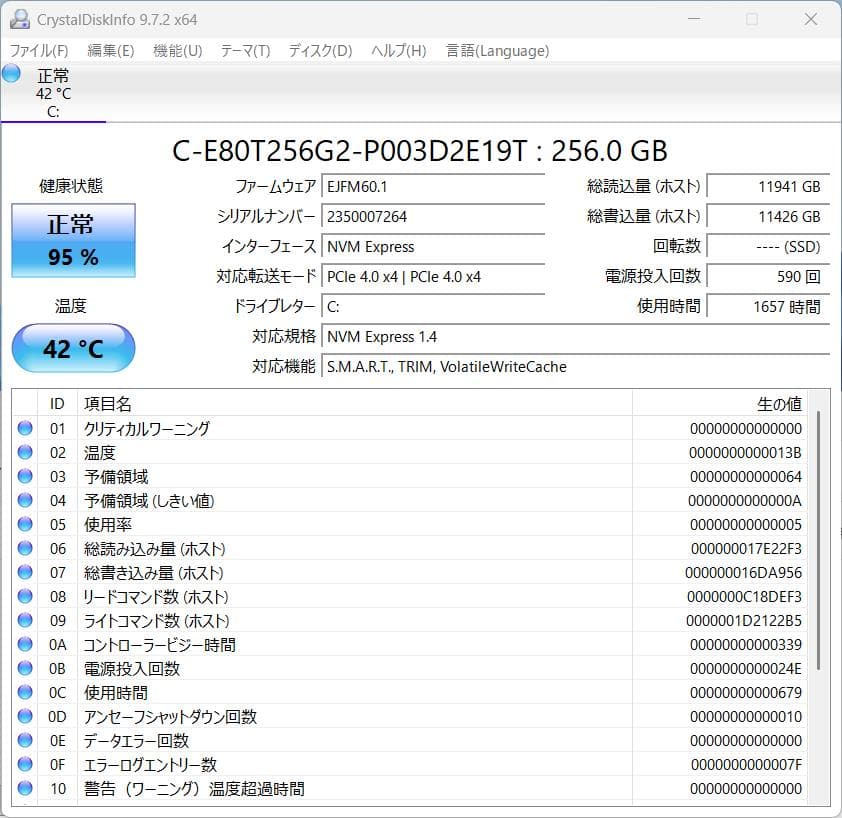Open the テーマ(T) menu

pos(245,50)
